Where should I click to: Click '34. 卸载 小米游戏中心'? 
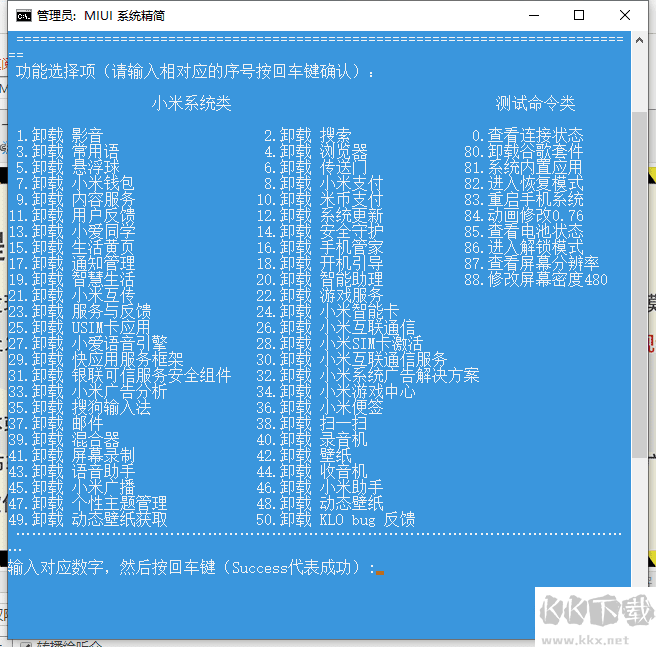[x=336, y=391]
